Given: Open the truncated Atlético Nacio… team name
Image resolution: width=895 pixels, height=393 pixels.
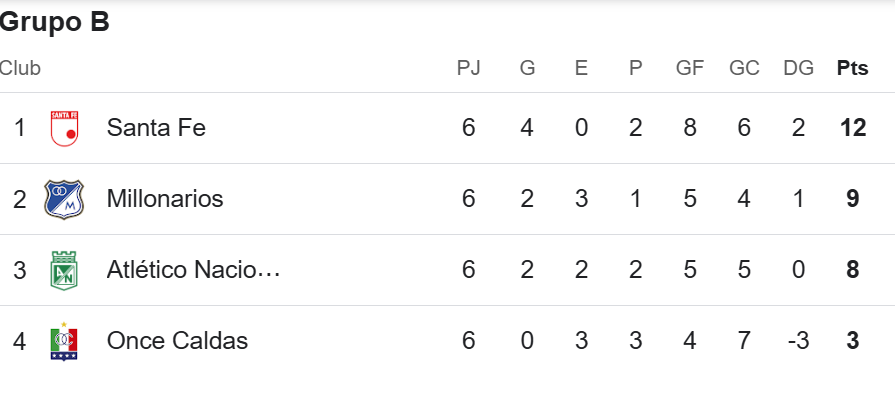Looking at the screenshot, I should 193,269.
